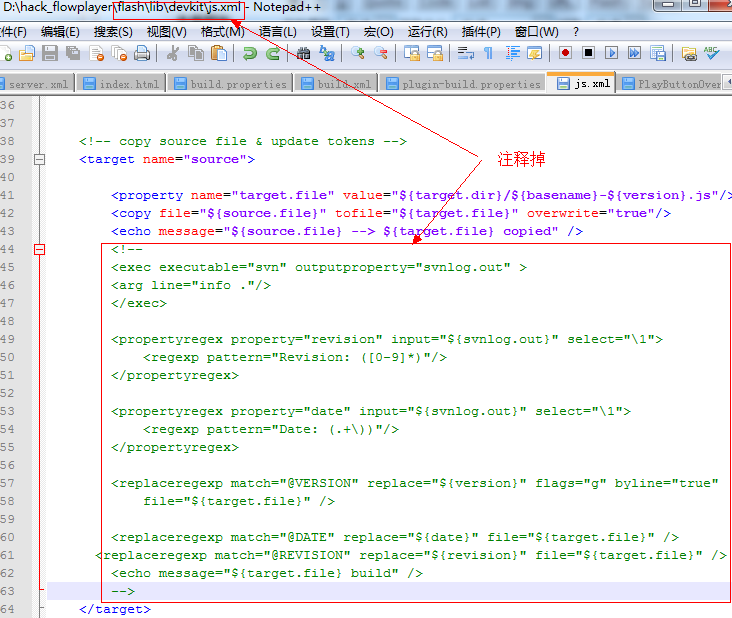Open the 窗口(W) menu
The height and width of the screenshot is (618, 732).
coord(536,32)
